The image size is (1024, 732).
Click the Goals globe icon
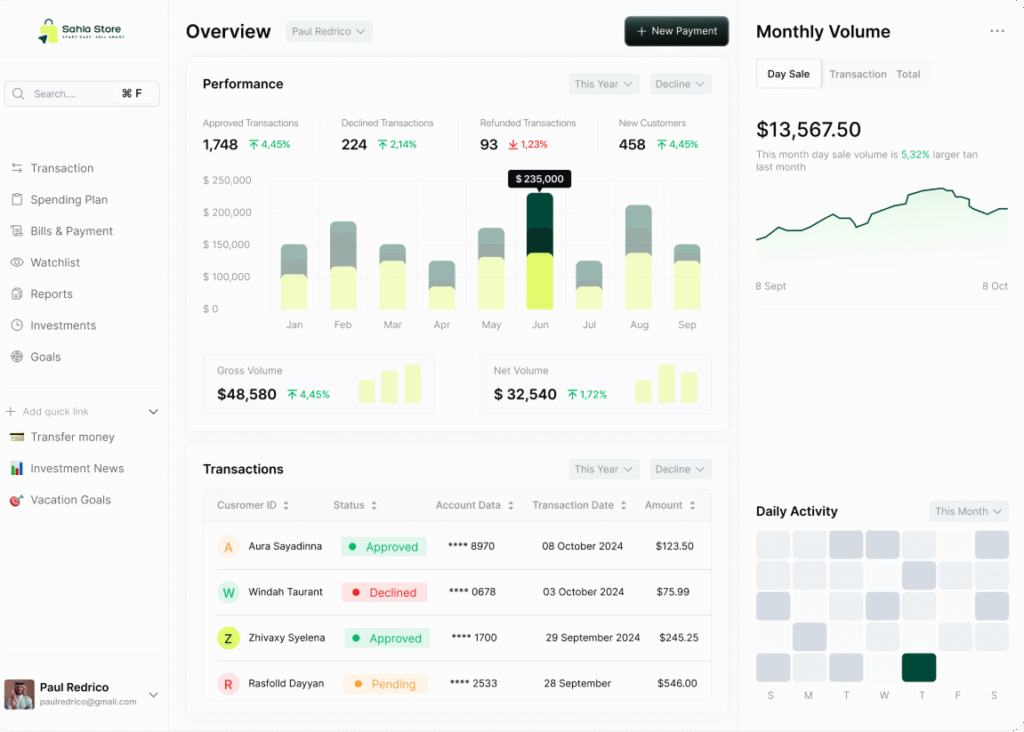tap(17, 357)
